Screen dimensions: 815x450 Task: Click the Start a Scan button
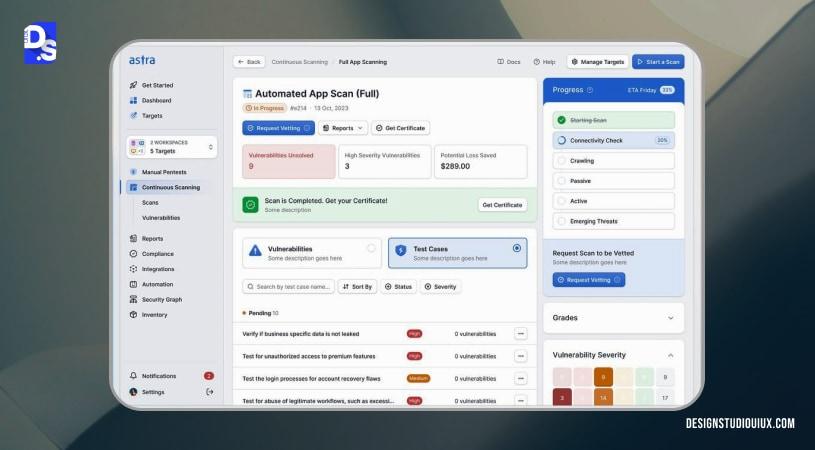658,62
